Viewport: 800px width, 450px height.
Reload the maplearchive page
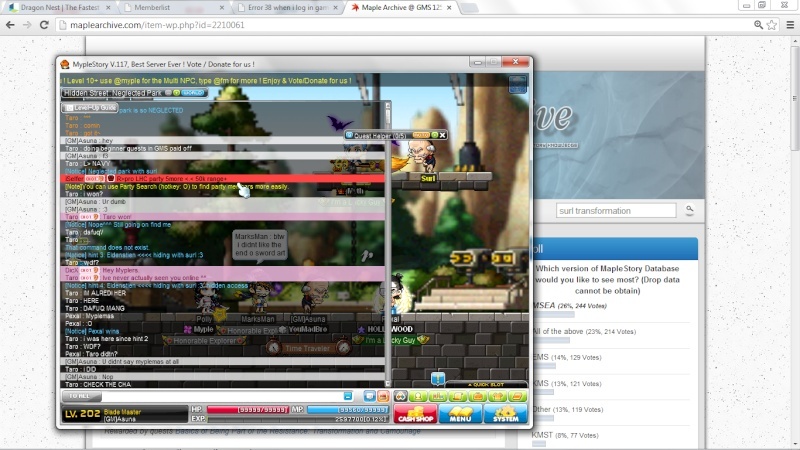(x=44, y=25)
